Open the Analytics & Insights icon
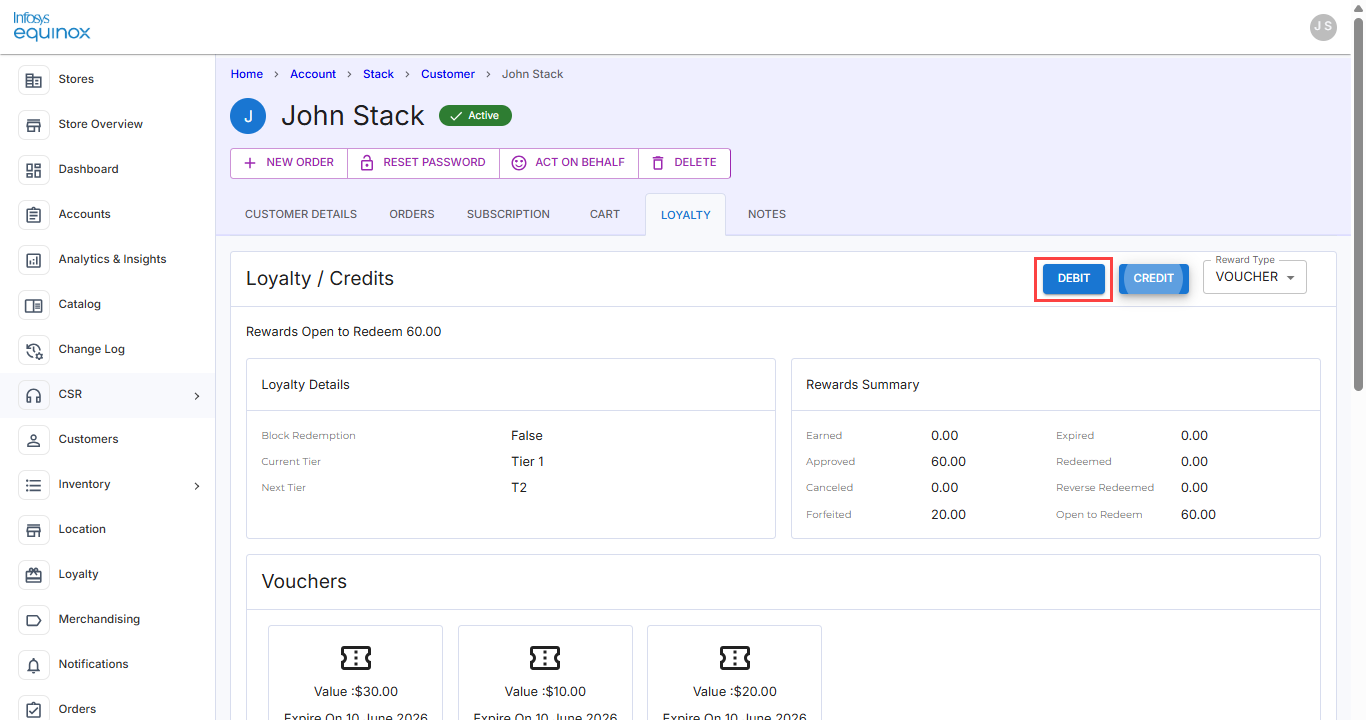 (x=34, y=260)
